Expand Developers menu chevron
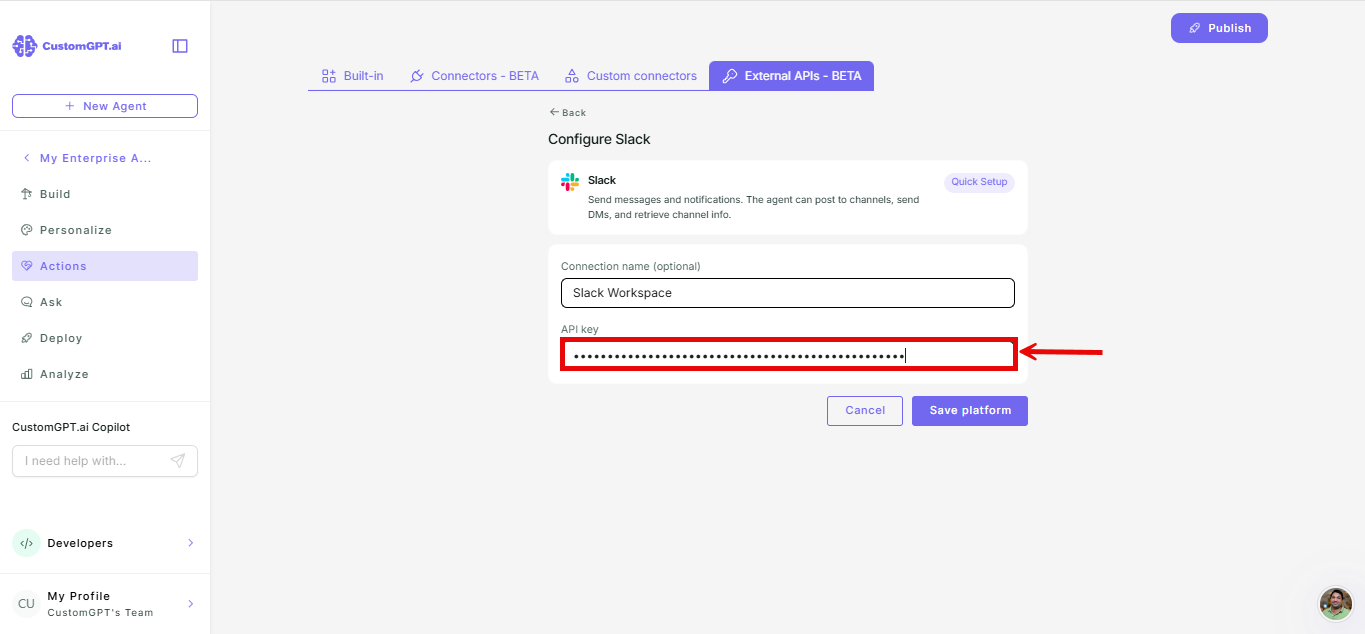This screenshot has height=634, width=1365. 191,543
